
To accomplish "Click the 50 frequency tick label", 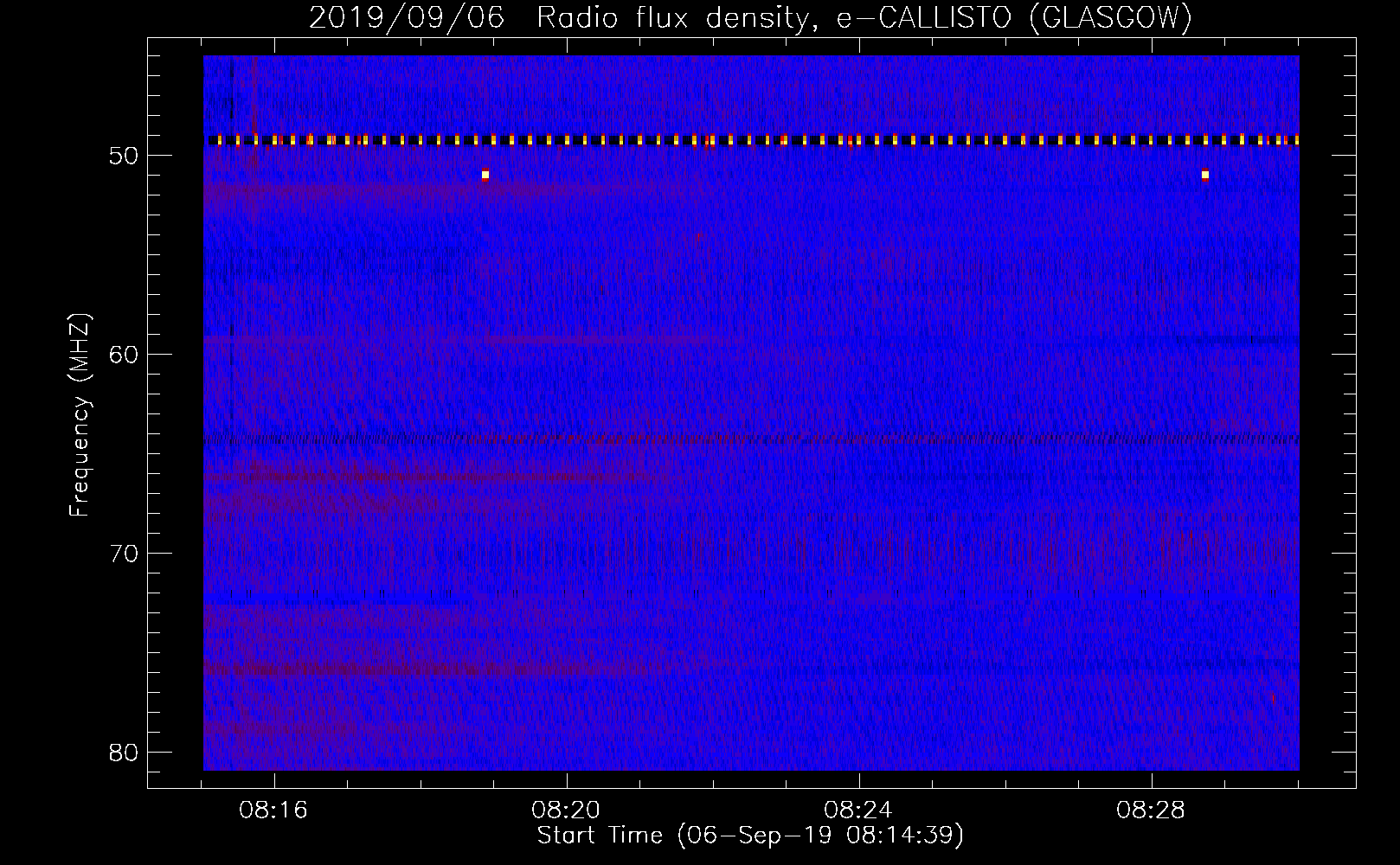I will coord(125,157).
